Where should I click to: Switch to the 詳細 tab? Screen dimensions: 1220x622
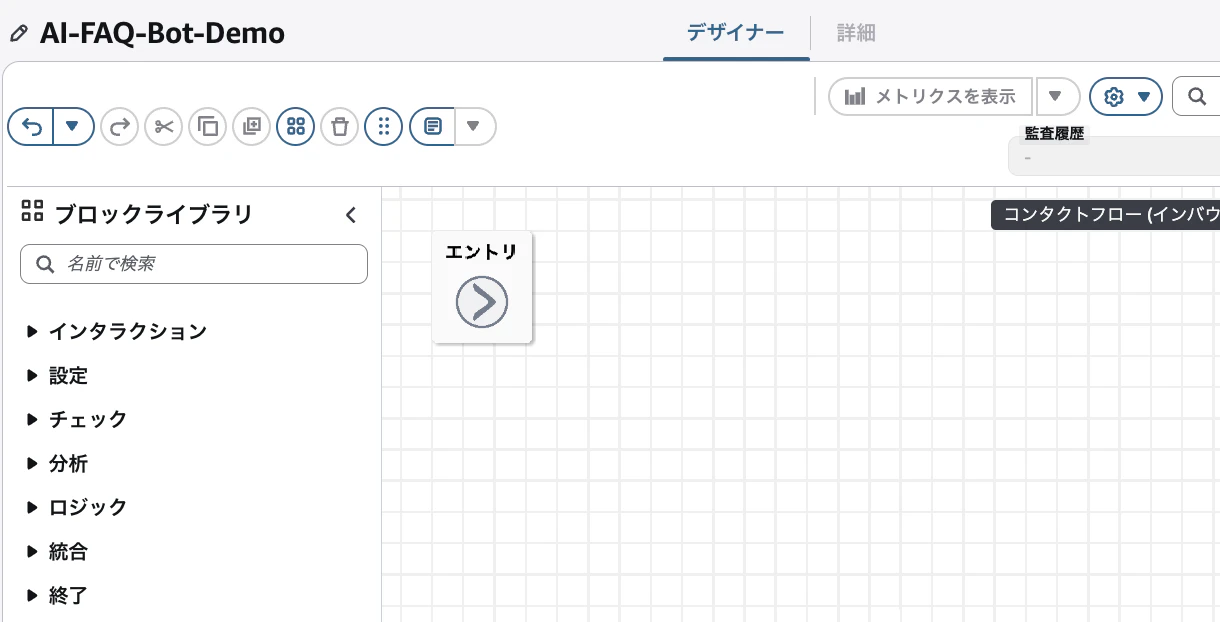pos(856,33)
